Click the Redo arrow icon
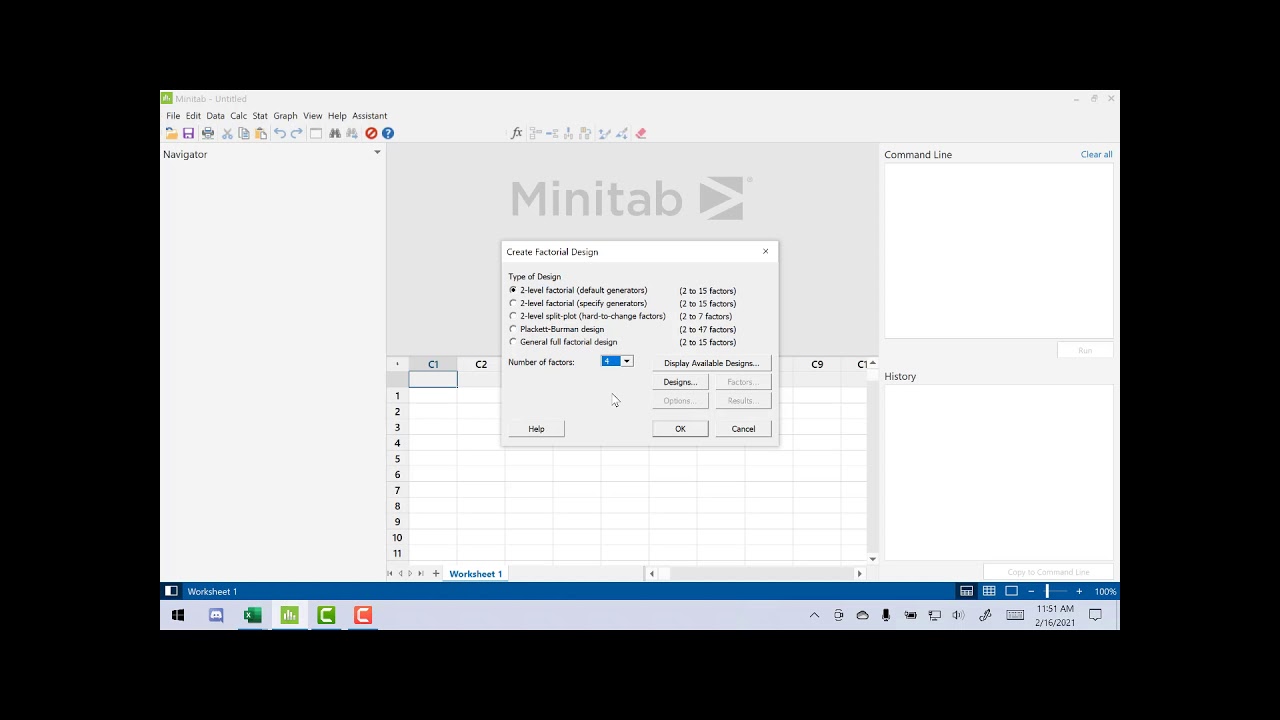This screenshot has height=720, width=1280. pyautogui.click(x=297, y=133)
